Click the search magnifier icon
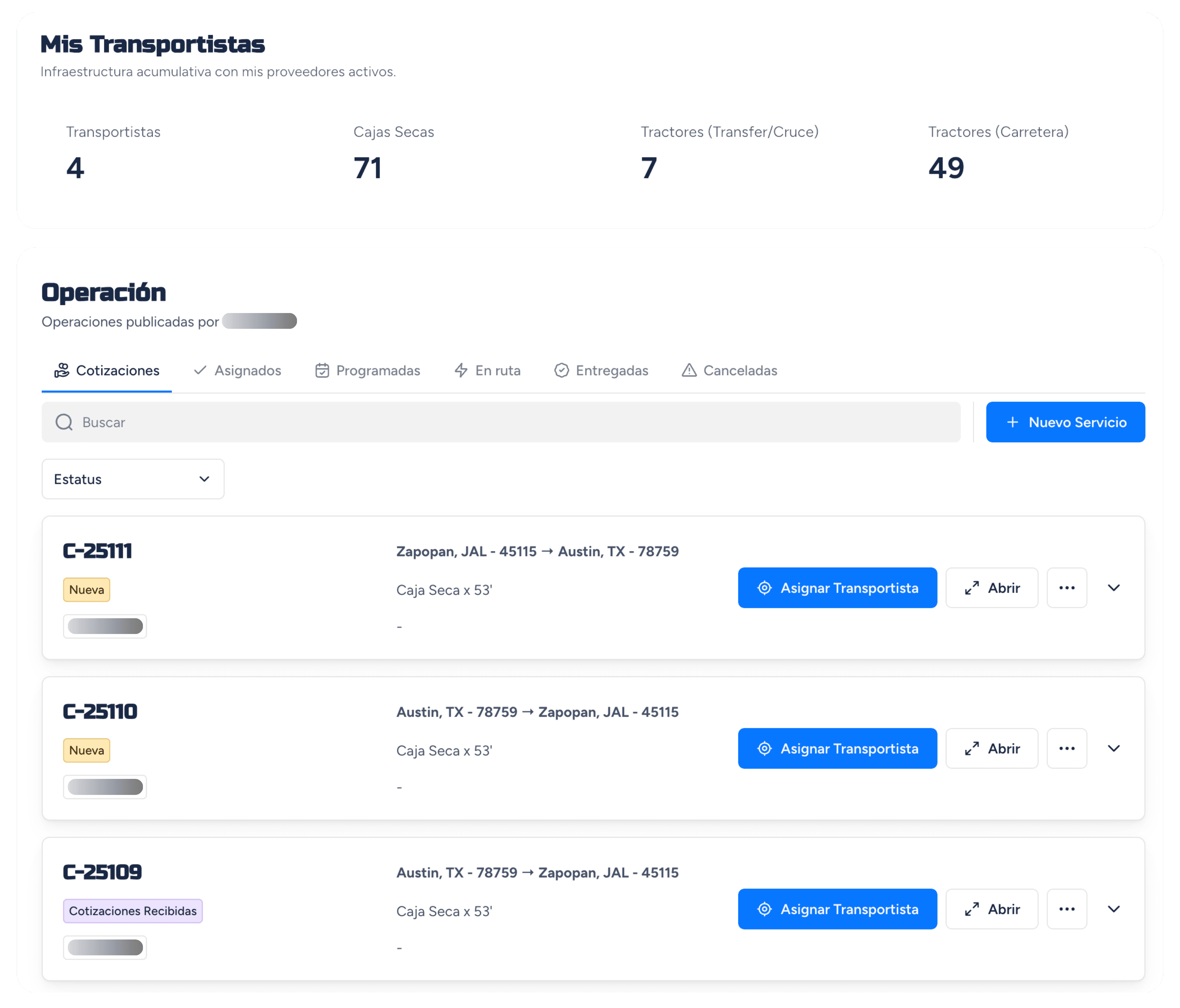Image resolution: width=1180 pixels, height=1008 pixels. [64, 422]
